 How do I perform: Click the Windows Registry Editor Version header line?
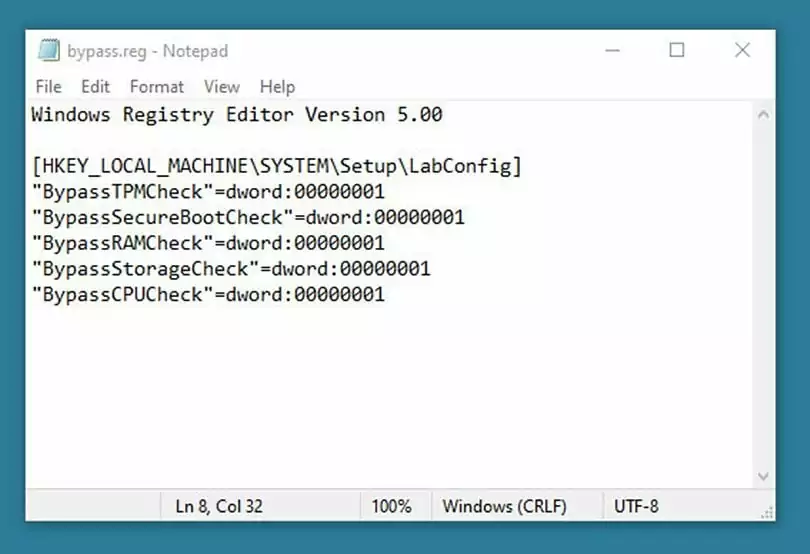point(236,115)
